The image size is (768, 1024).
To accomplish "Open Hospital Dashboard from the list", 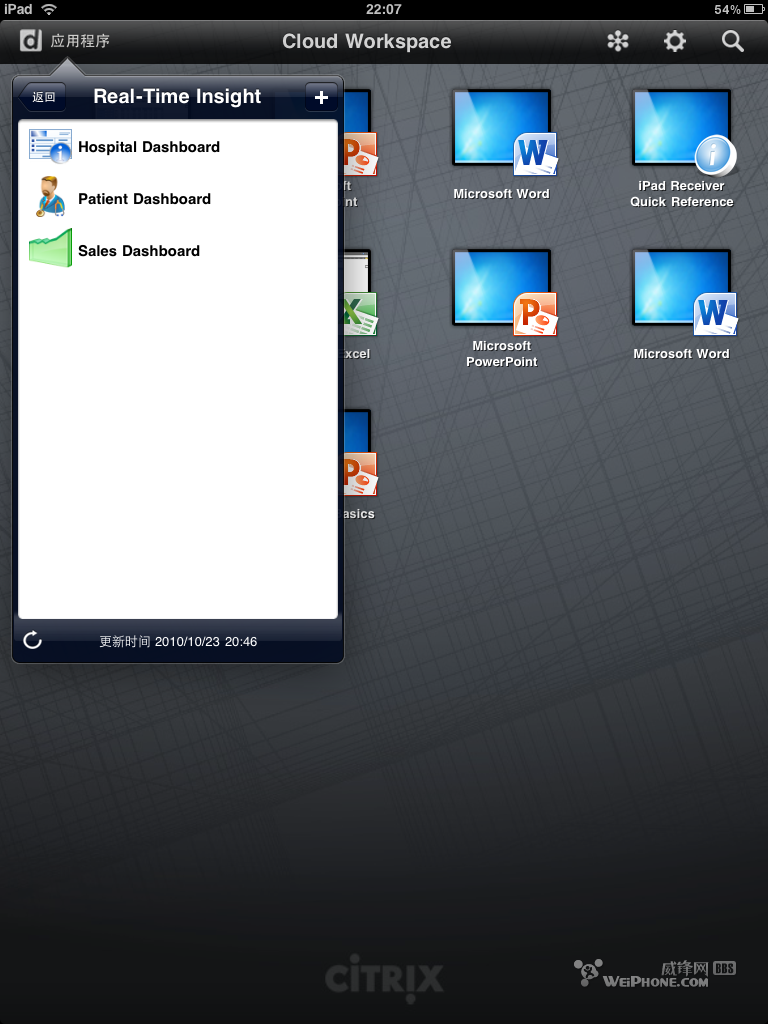I will 148,147.
